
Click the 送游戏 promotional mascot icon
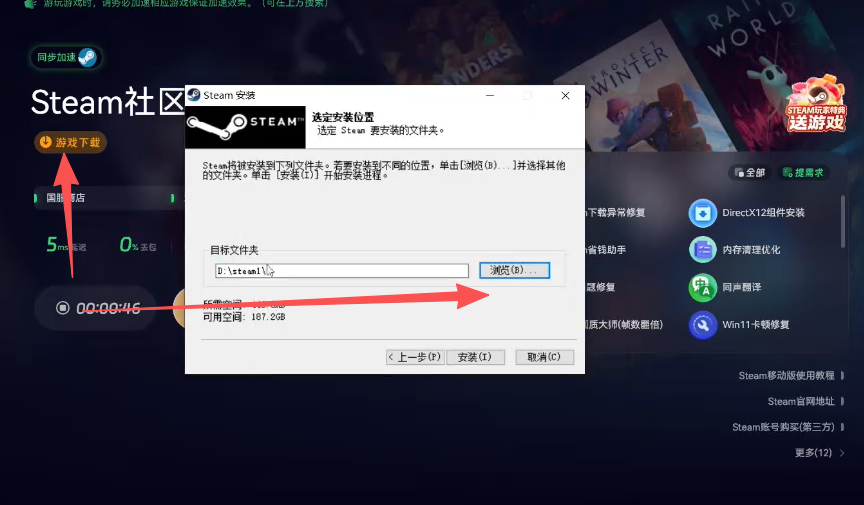(x=815, y=103)
